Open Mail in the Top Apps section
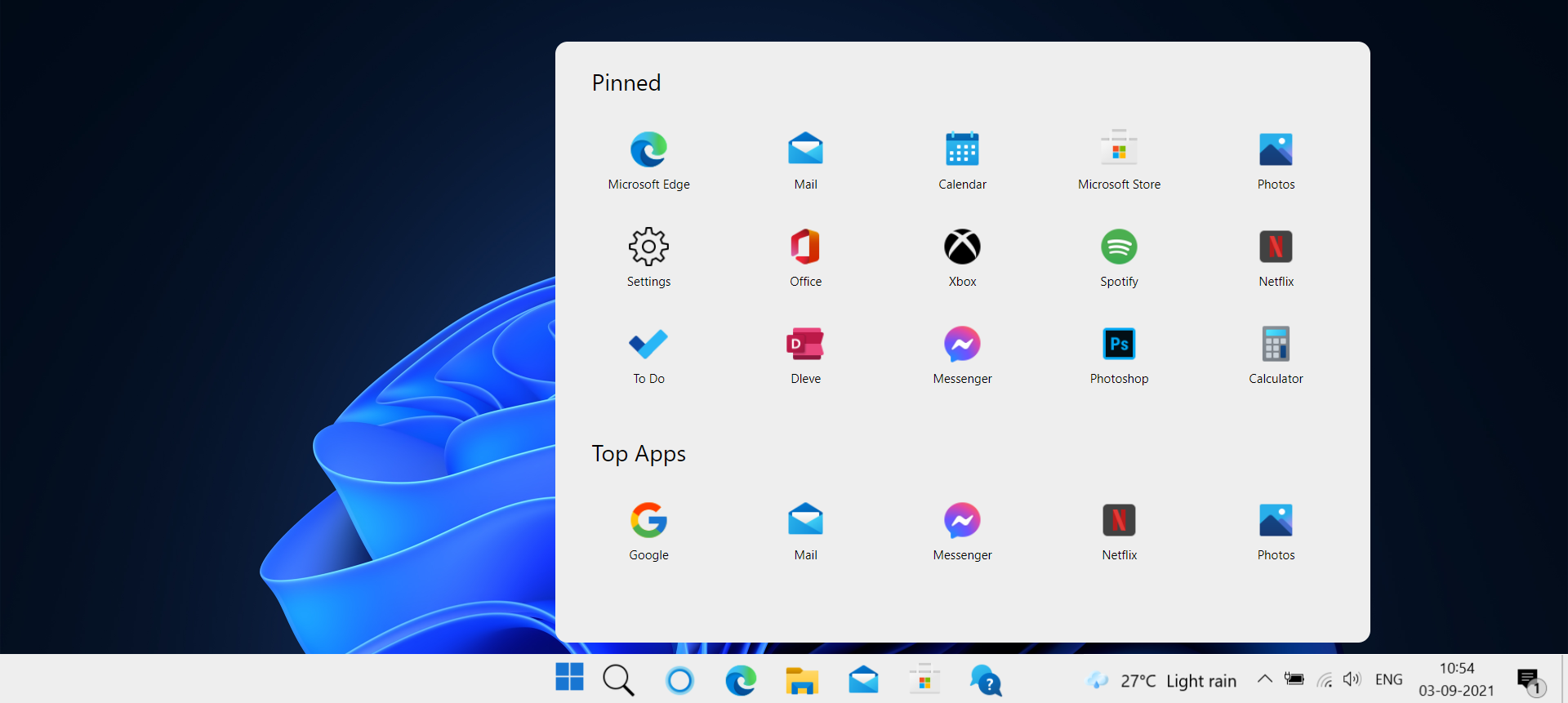This screenshot has width=1568, height=703. click(805, 532)
